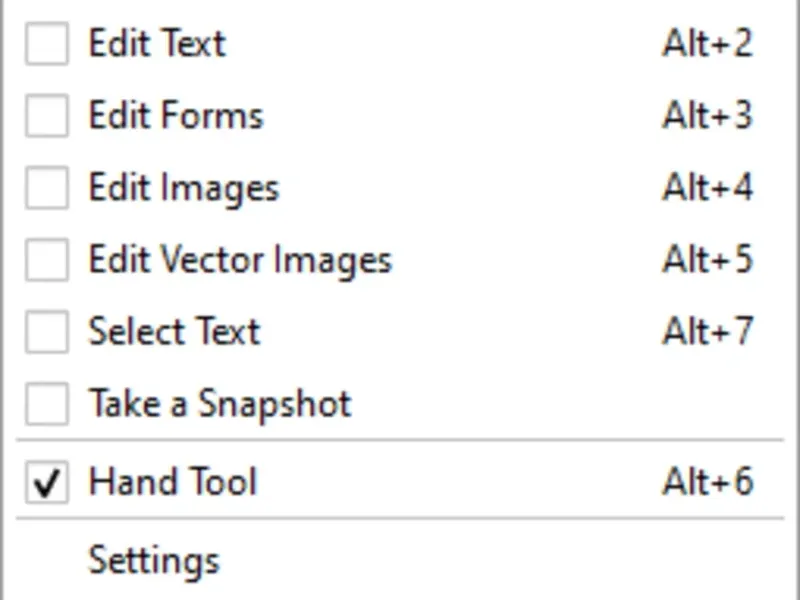Viewport: 800px width, 600px height.
Task: Choose the Take a Snapshot label
Action: click(x=220, y=404)
